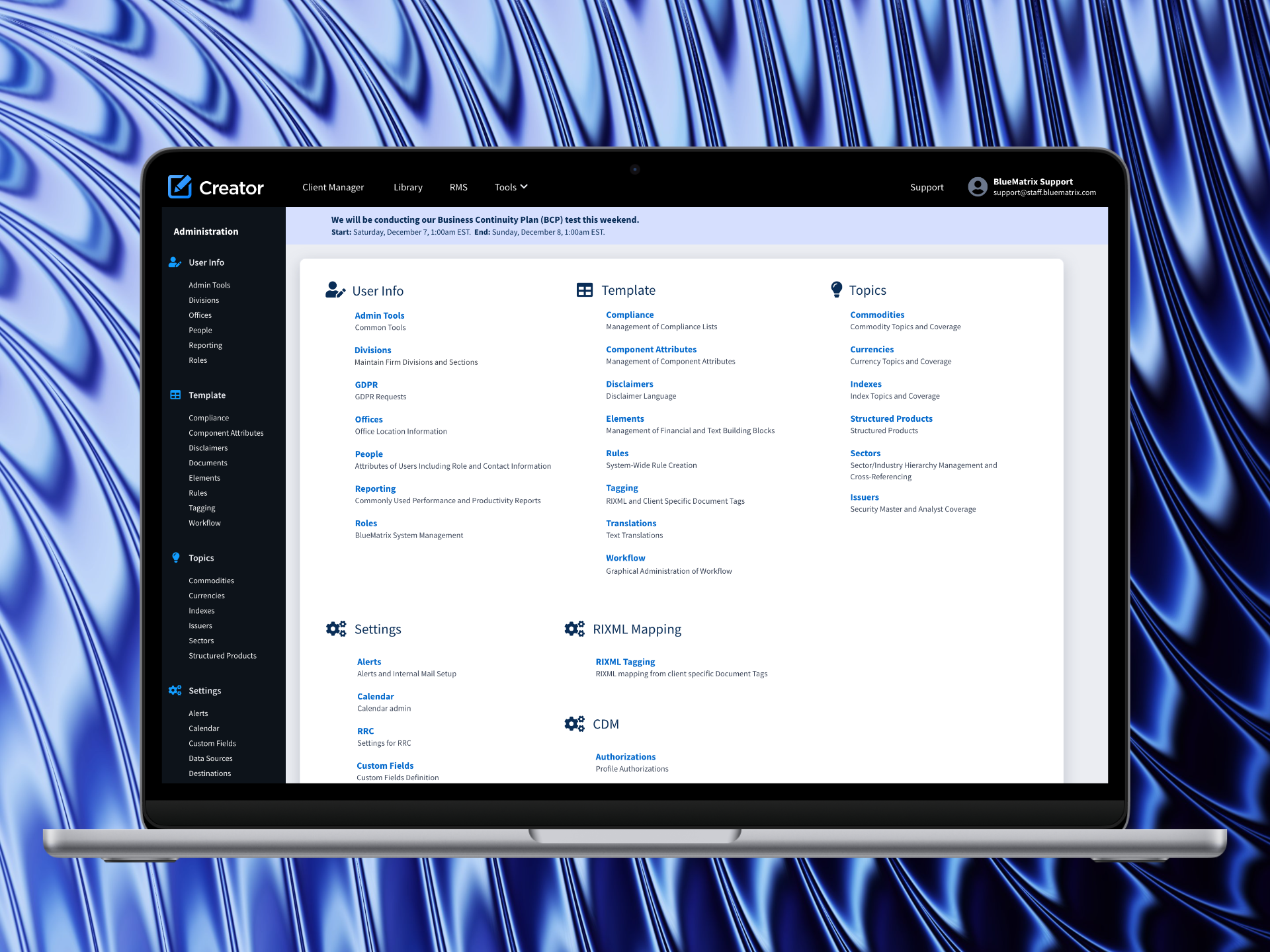
Task: Click sidebar Topics lightbulb icon
Action: (x=176, y=558)
